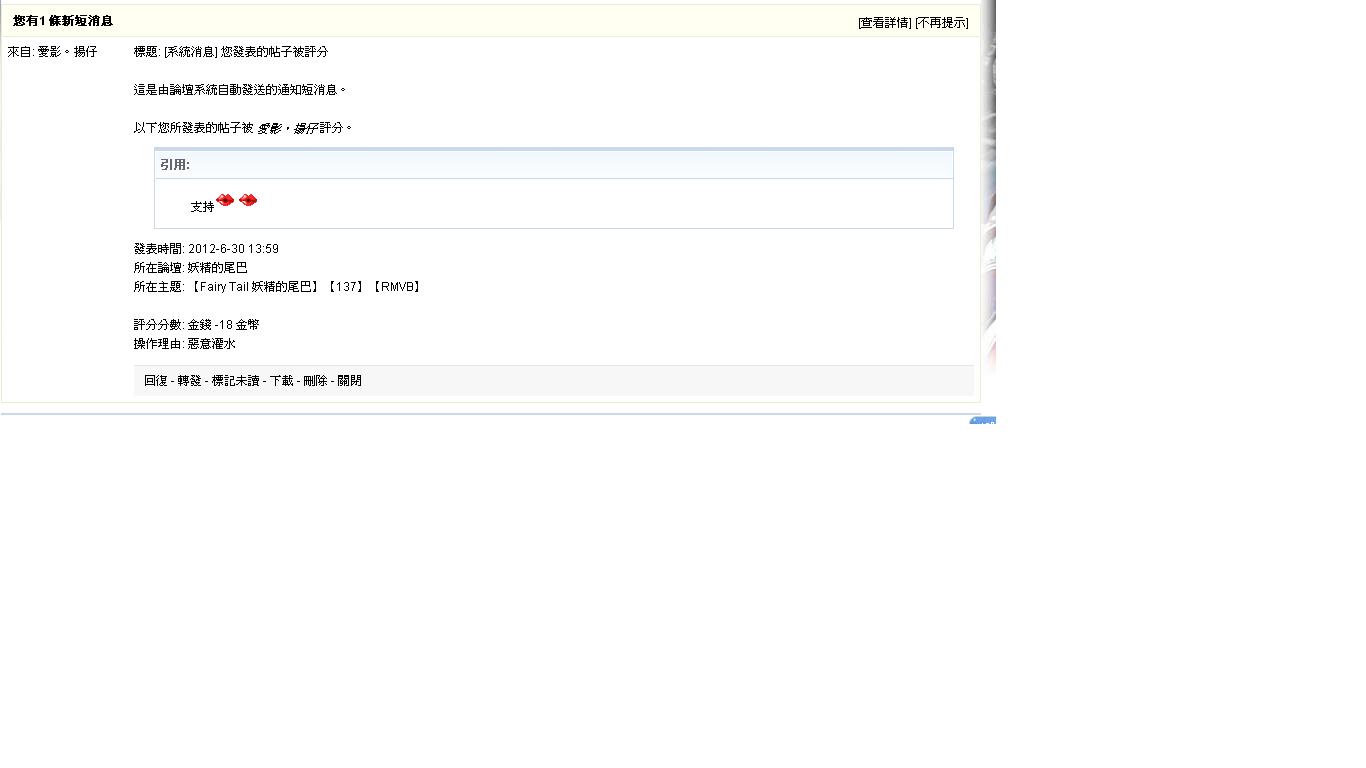
Task: Download the message using 下載
Action: (x=282, y=381)
